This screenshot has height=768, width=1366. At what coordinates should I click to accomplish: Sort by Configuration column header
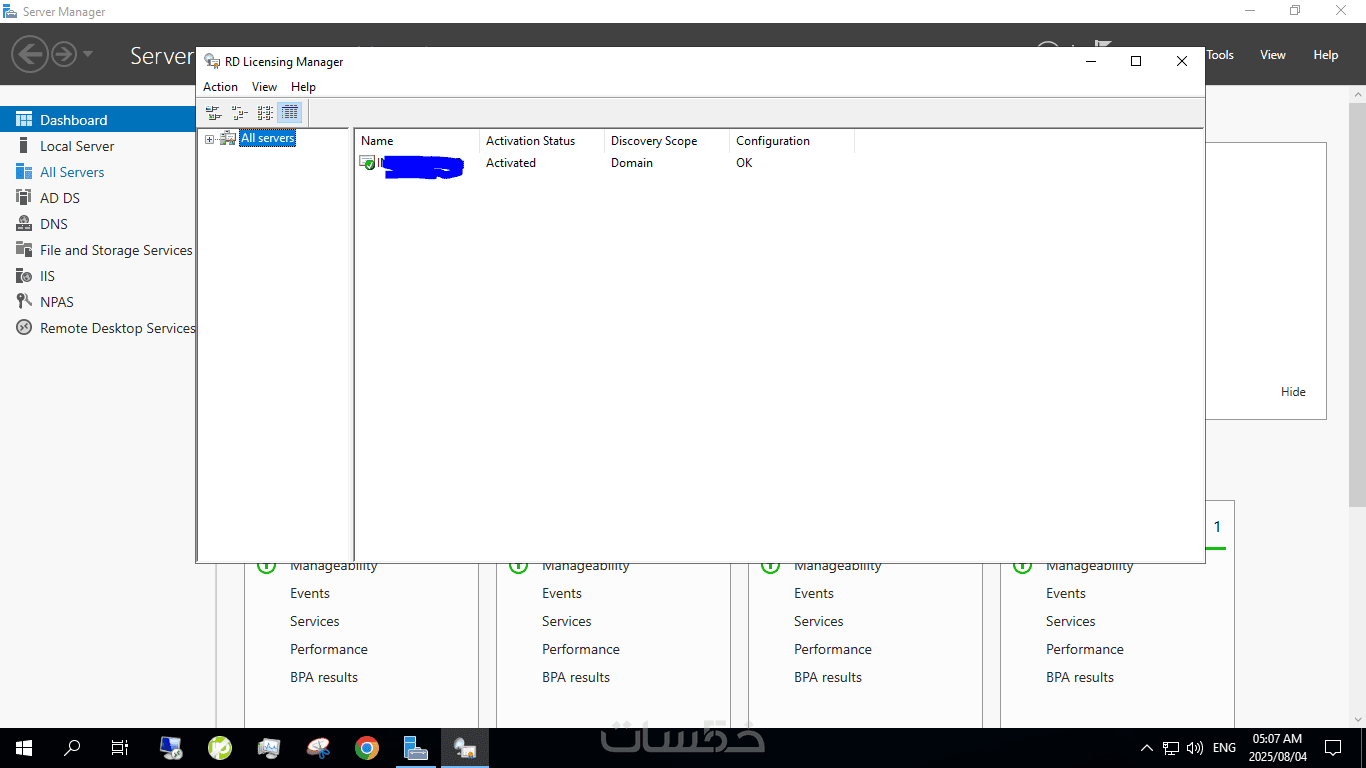tap(792, 141)
